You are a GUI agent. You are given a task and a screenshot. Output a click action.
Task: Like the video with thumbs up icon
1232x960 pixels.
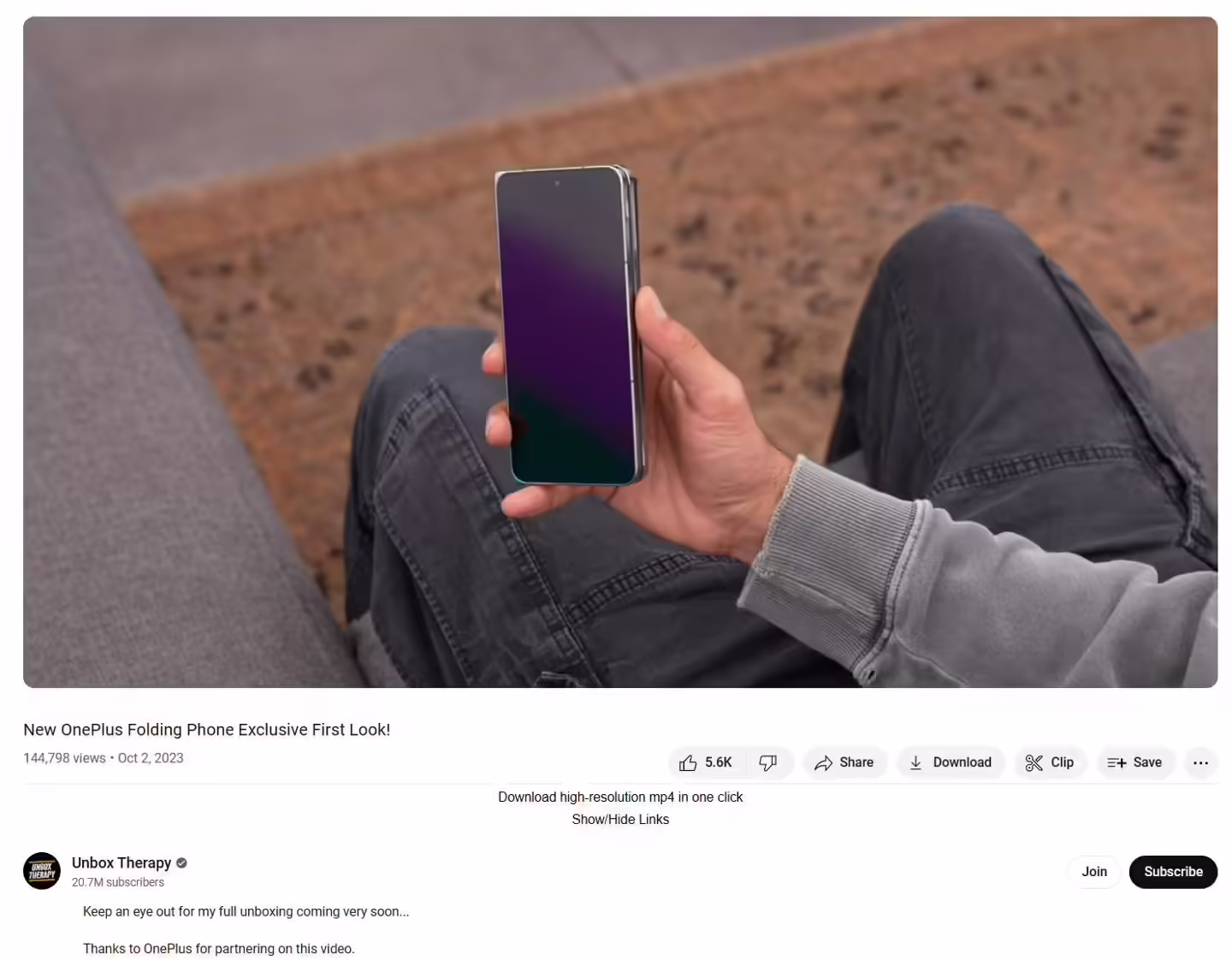click(x=688, y=762)
